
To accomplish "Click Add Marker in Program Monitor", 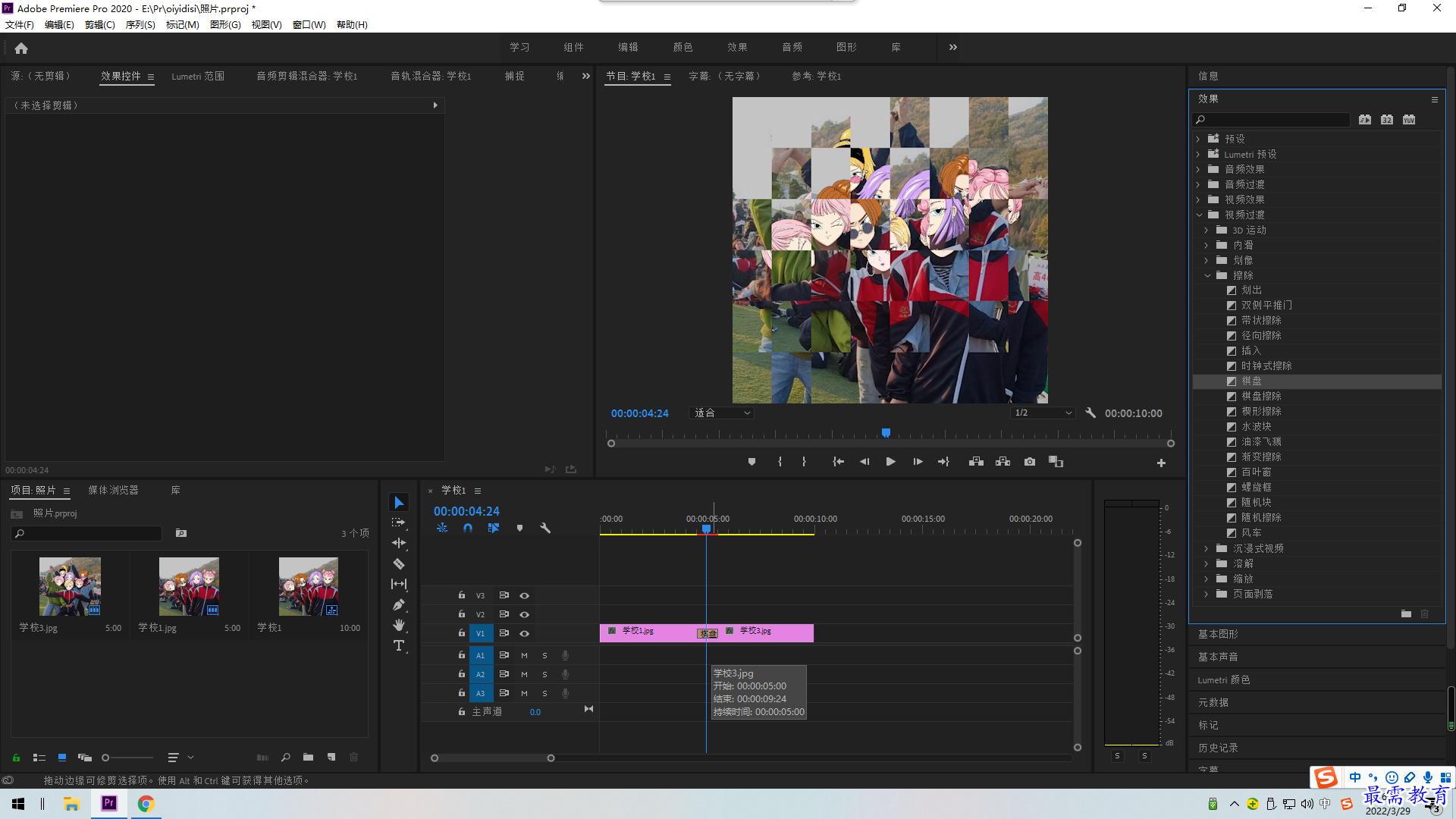I will point(752,462).
